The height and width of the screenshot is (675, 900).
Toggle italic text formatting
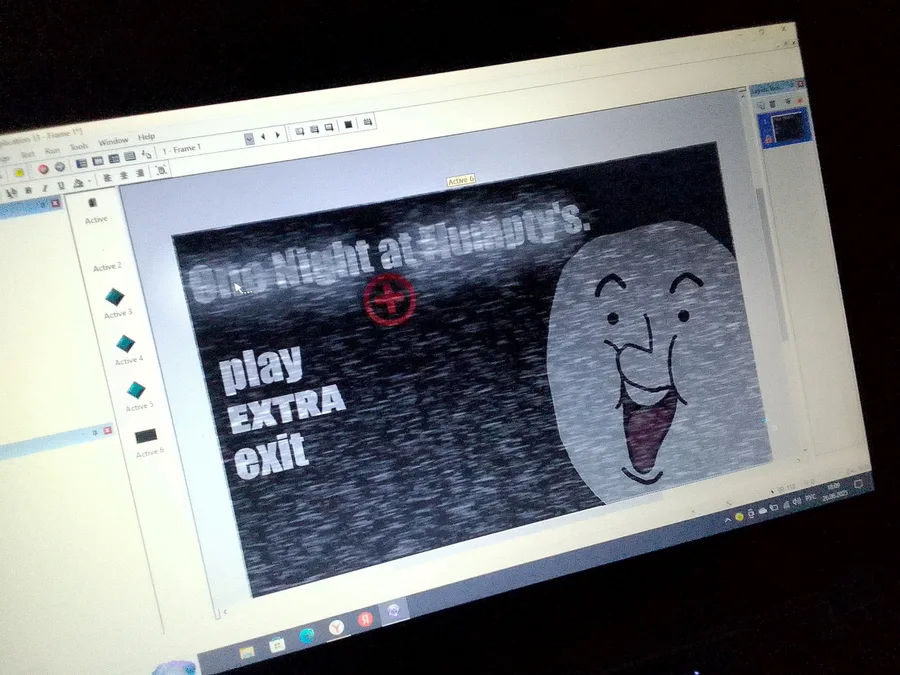(45, 187)
